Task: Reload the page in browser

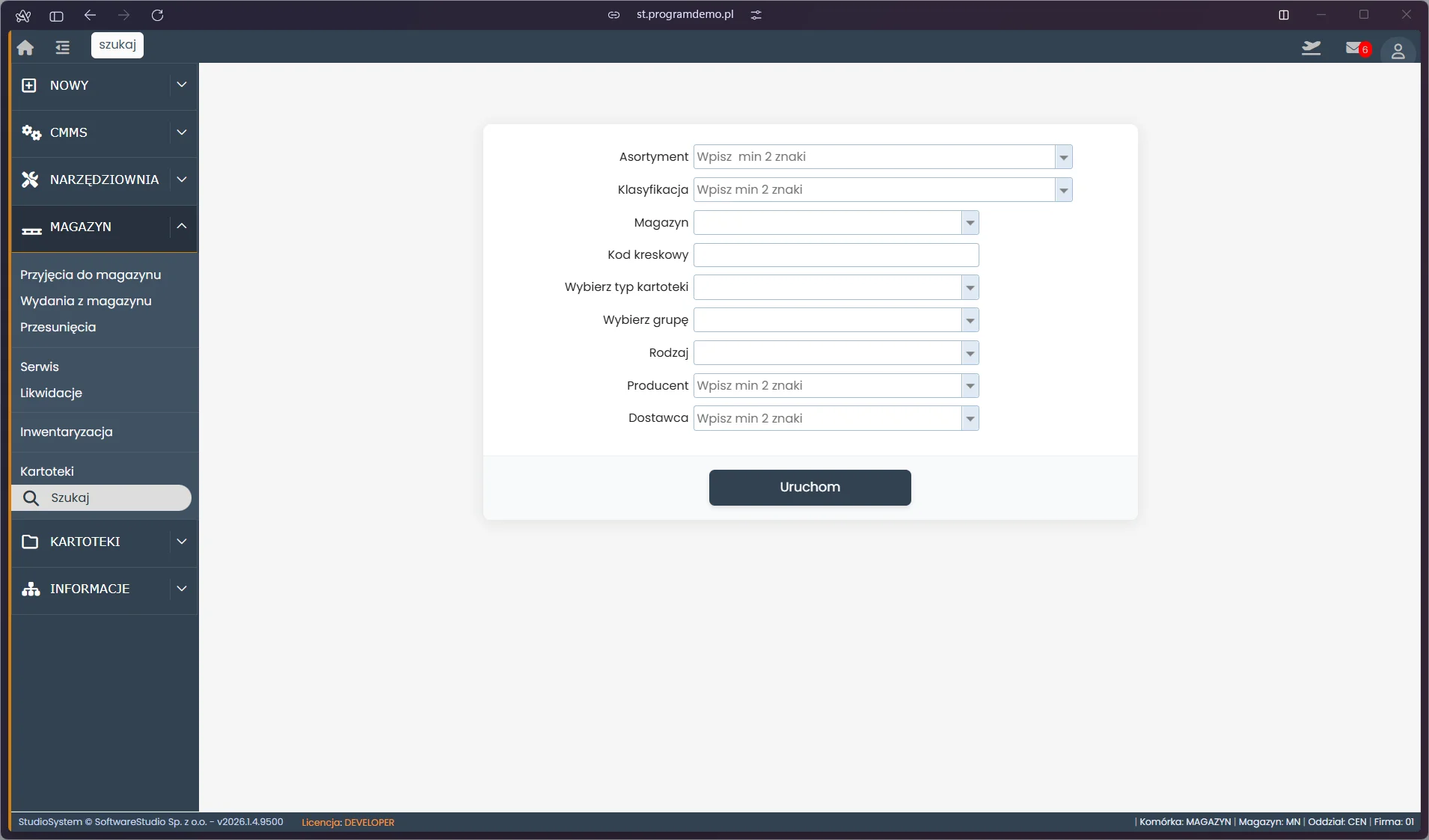Action: tap(157, 15)
